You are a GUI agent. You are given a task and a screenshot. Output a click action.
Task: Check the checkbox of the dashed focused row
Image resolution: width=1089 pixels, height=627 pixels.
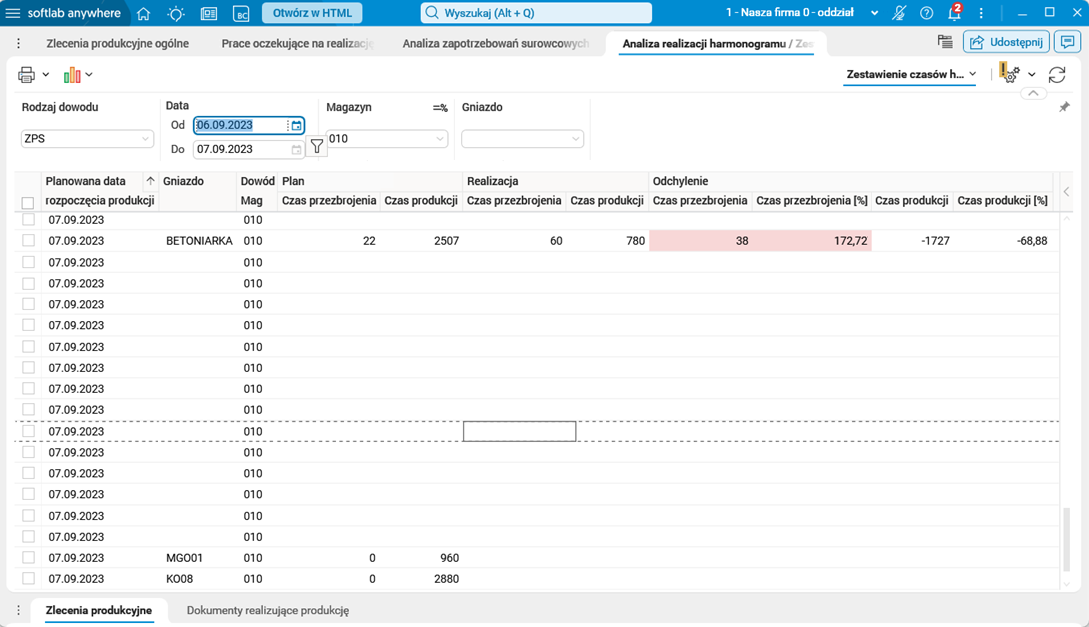[28, 430]
